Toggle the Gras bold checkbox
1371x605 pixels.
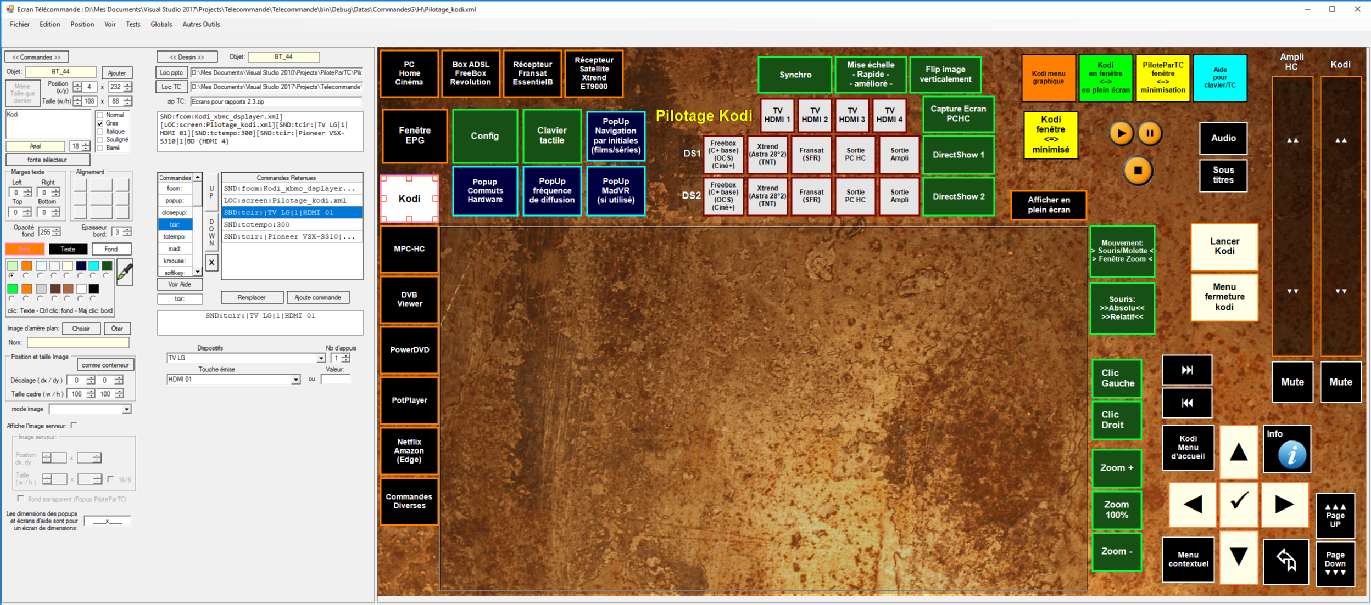click(100, 123)
